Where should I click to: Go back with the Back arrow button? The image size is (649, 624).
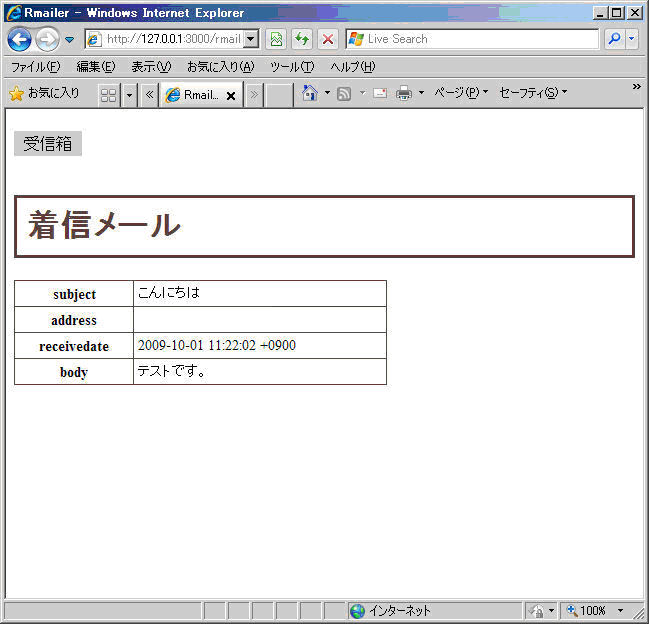coord(19,40)
